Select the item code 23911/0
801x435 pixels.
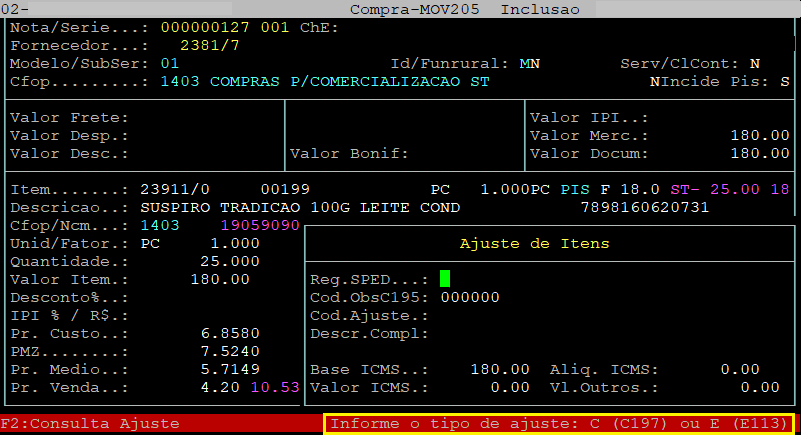click(170, 189)
